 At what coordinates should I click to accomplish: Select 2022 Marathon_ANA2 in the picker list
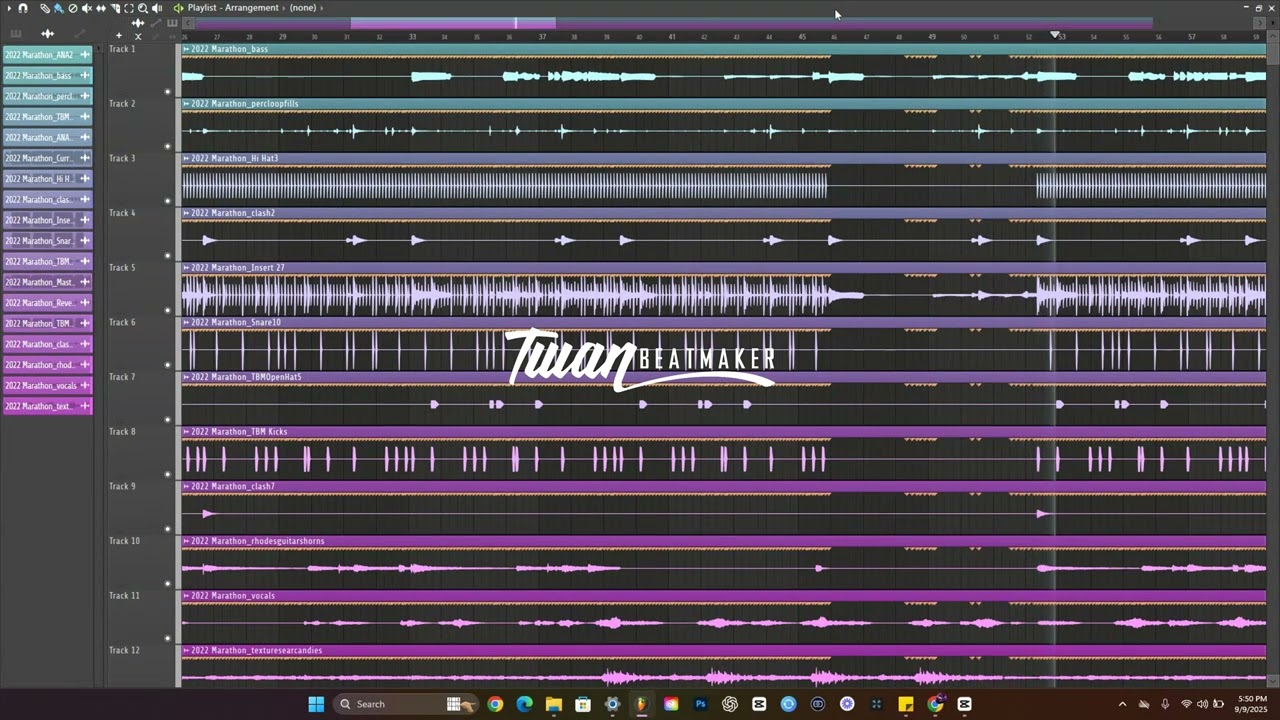click(47, 55)
